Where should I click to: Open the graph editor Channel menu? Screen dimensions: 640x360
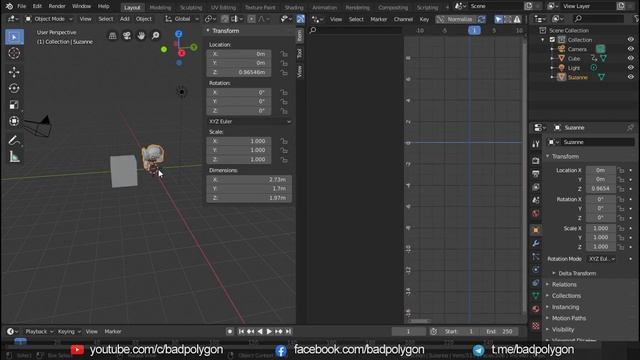point(403,19)
